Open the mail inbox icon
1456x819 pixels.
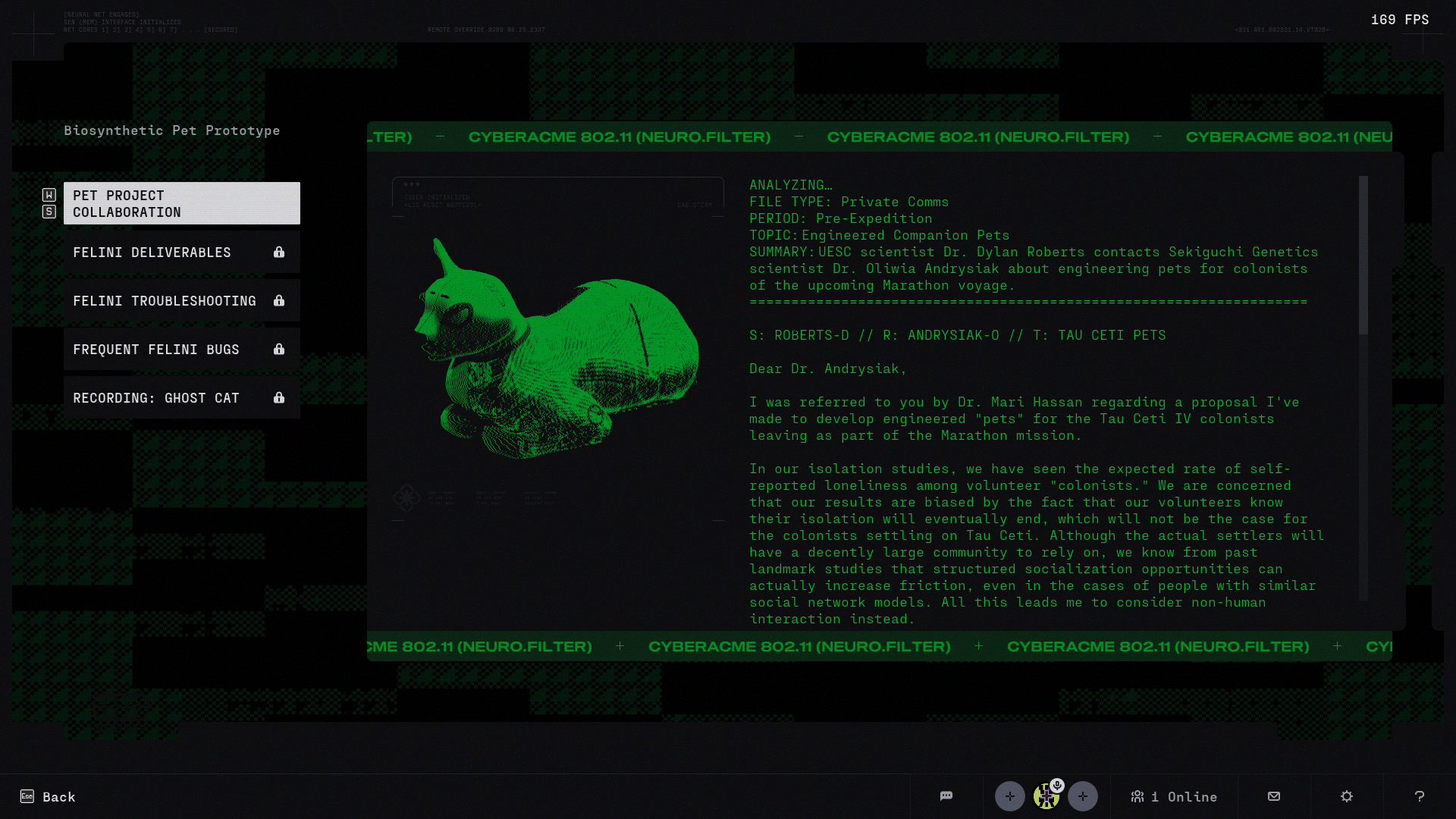1273,796
